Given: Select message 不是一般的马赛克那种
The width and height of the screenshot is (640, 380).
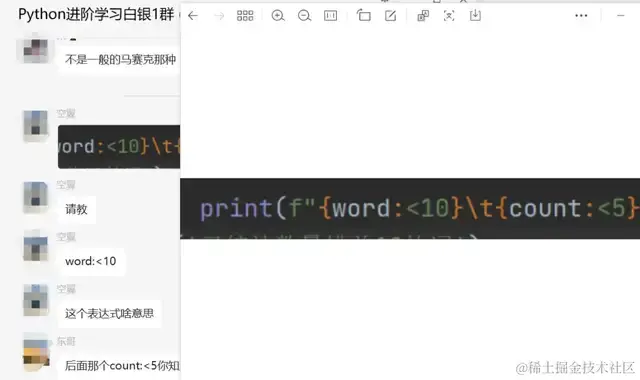Looking at the screenshot, I should (x=120, y=60).
